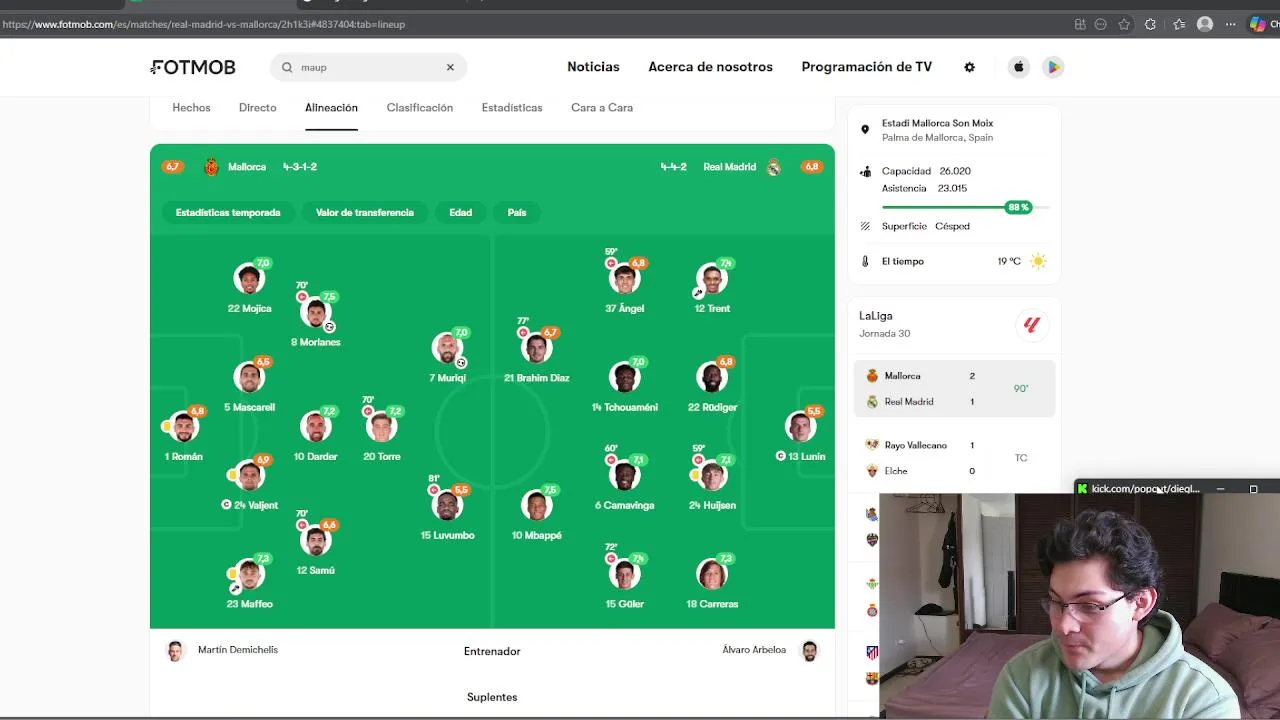
Task: Select player 18 Carreras
Action: tap(712, 582)
